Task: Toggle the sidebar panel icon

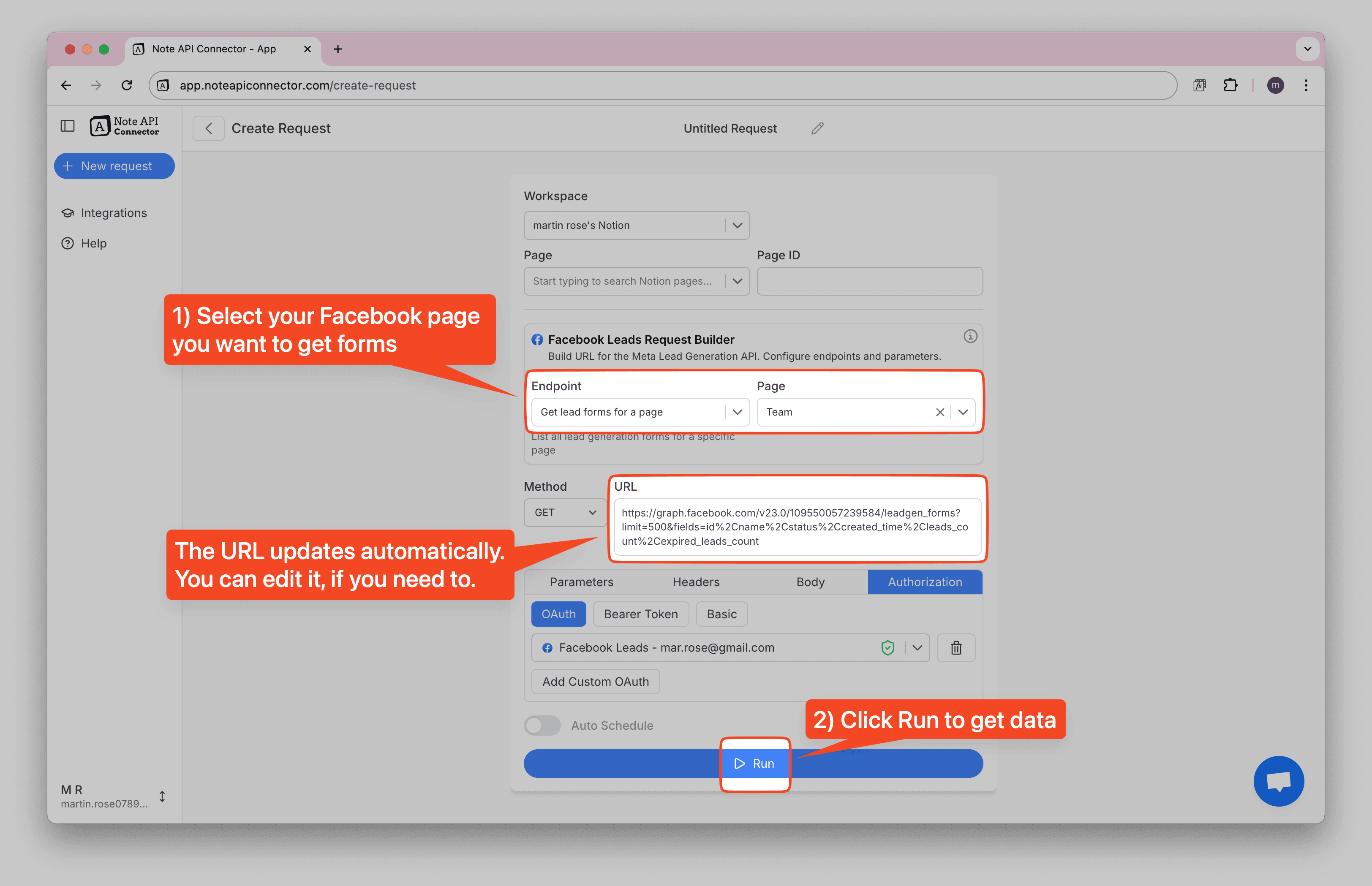Action: click(67, 126)
